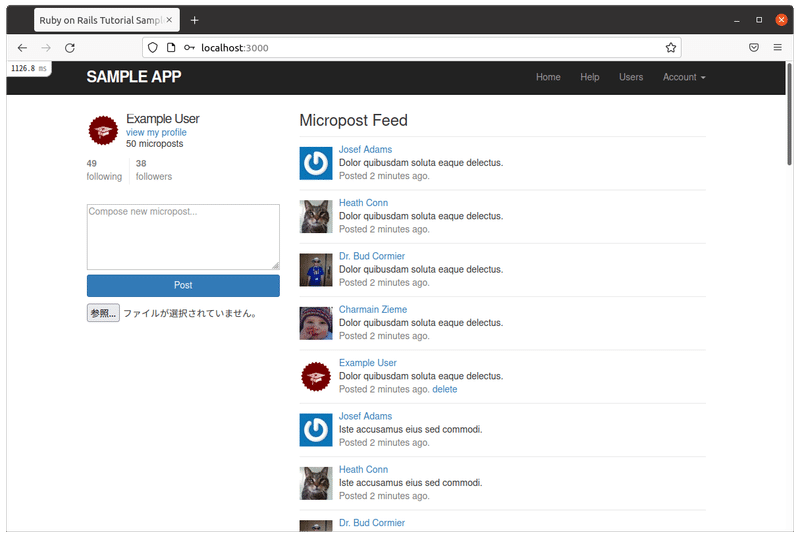Click Heath Conn's cat avatar thumbnail
The height and width of the screenshot is (538, 800).
coord(316,216)
